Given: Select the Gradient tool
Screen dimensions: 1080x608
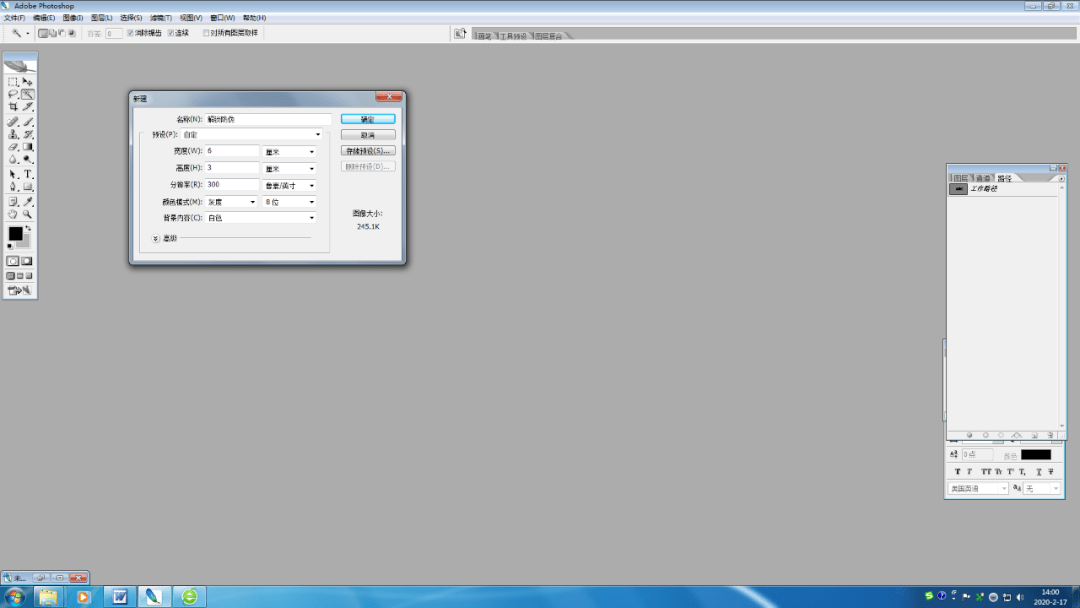Looking at the screenshot, I should 28,147.
